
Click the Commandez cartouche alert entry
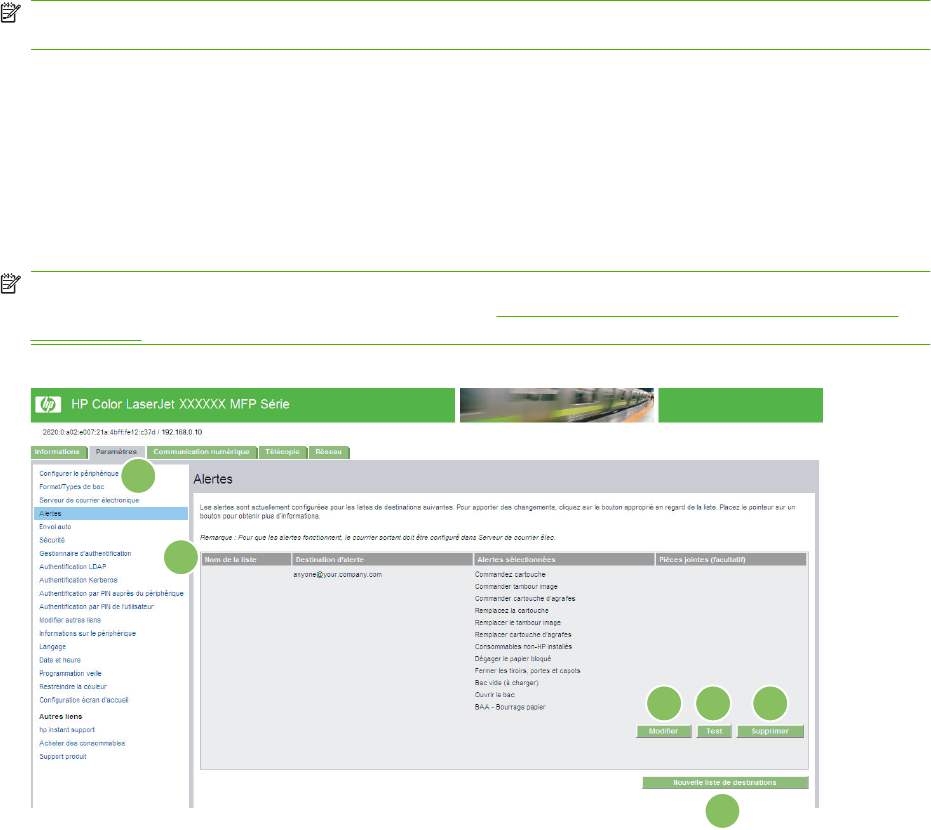pyautogui.click(x=510, y=575)
